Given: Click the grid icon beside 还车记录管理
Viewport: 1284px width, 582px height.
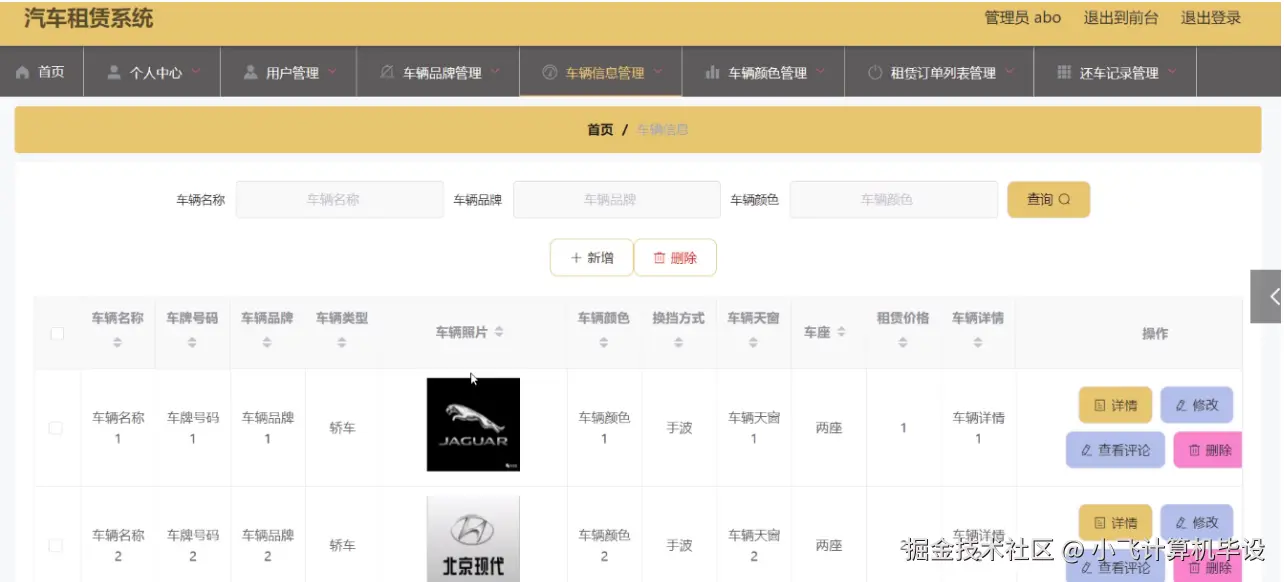Looking at the screenshot, I should click(1064, 72).
